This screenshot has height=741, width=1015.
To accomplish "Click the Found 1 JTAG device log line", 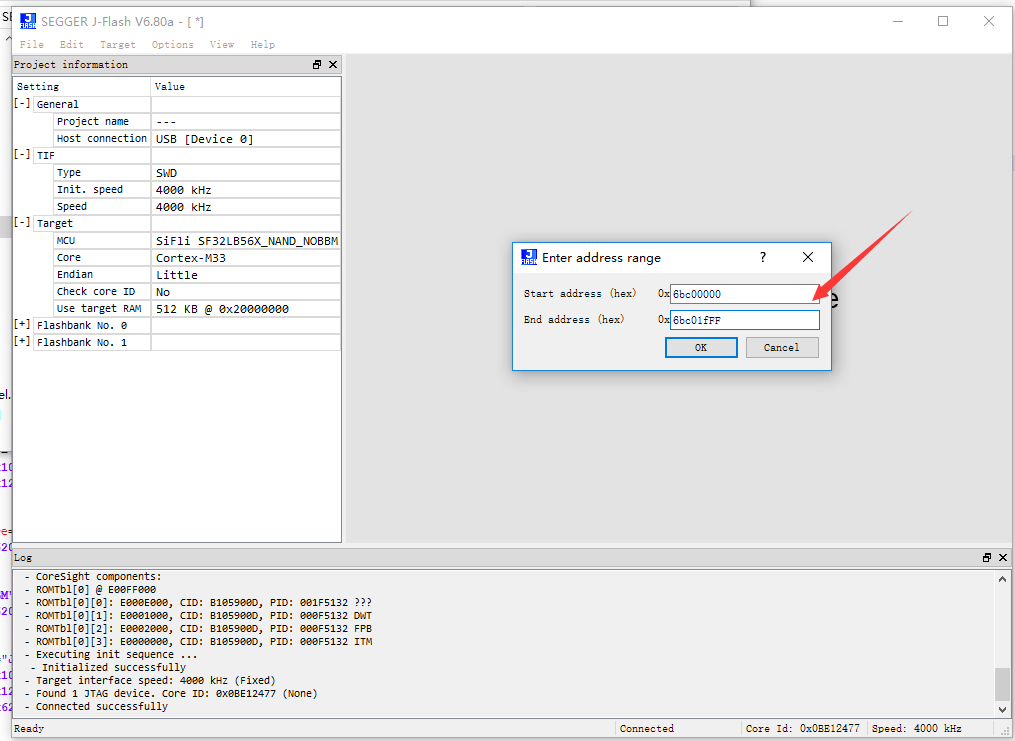I will (x=171, y=693).
